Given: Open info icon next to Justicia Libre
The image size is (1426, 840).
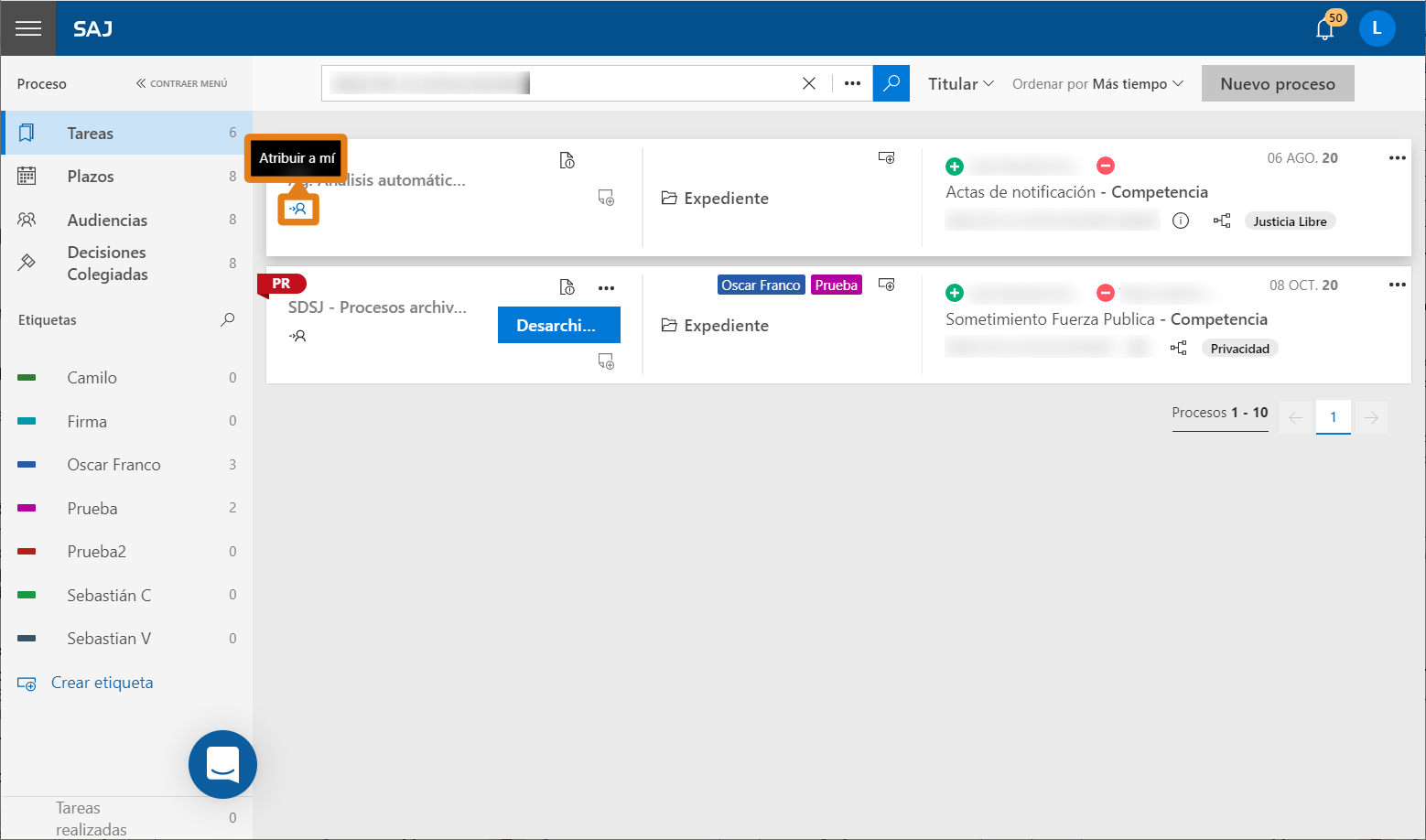Looking at the screenshot, I should [x=1181, y=221].
